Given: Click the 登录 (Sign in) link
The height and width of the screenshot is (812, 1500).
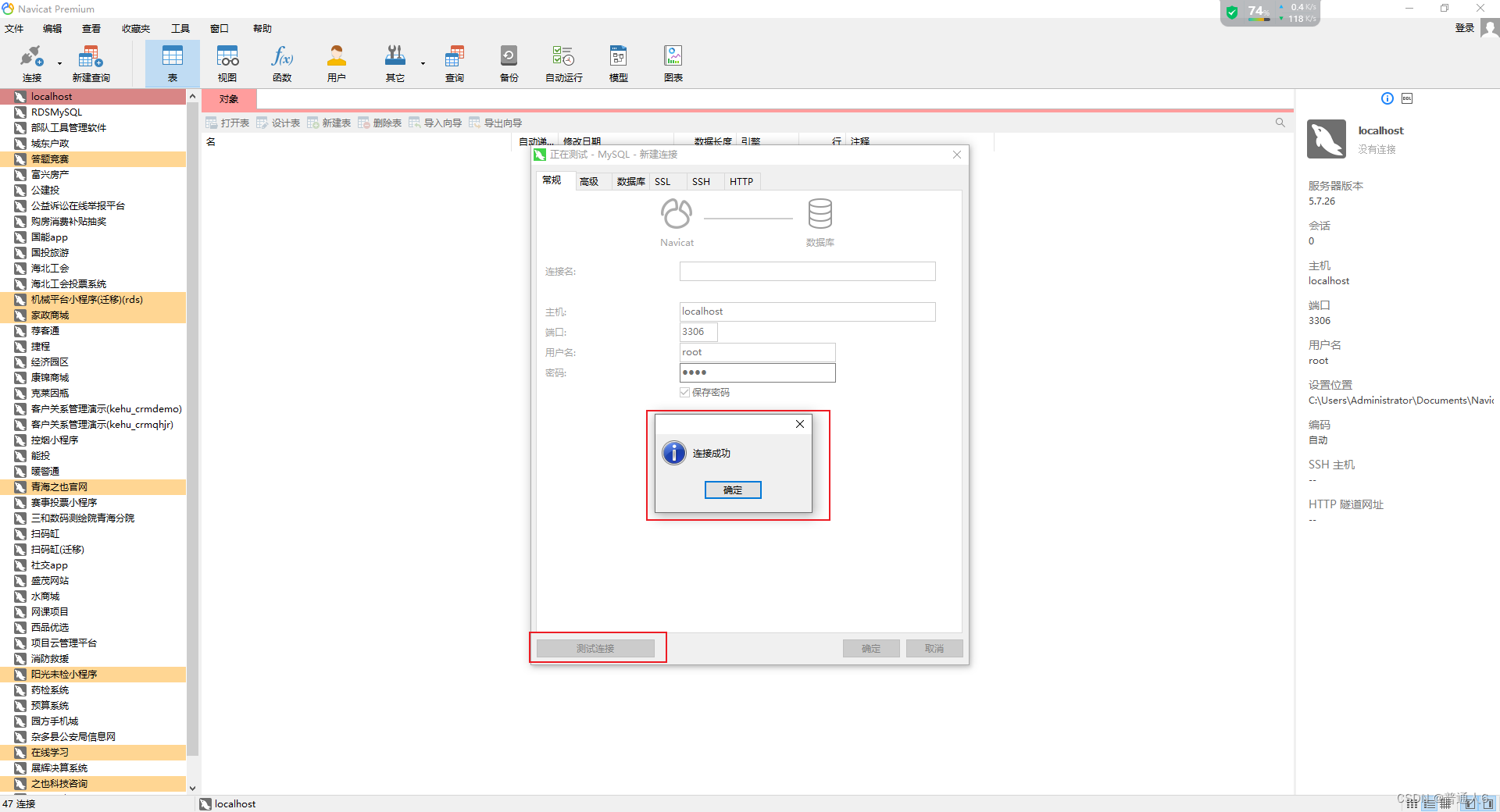Looking at the screenshot, I should click(1464, 28).
